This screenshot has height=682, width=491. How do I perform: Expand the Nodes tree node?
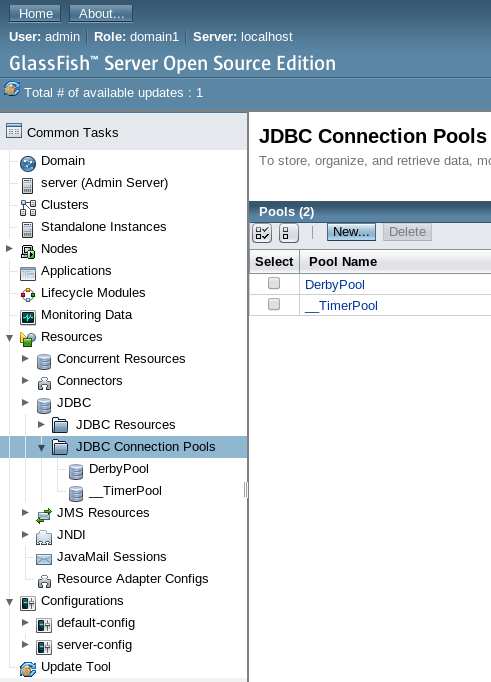point(9,248)
